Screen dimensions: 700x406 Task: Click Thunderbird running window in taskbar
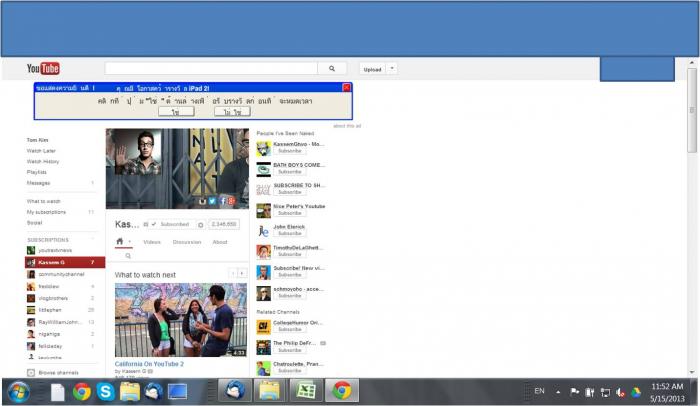coord(234,391)
